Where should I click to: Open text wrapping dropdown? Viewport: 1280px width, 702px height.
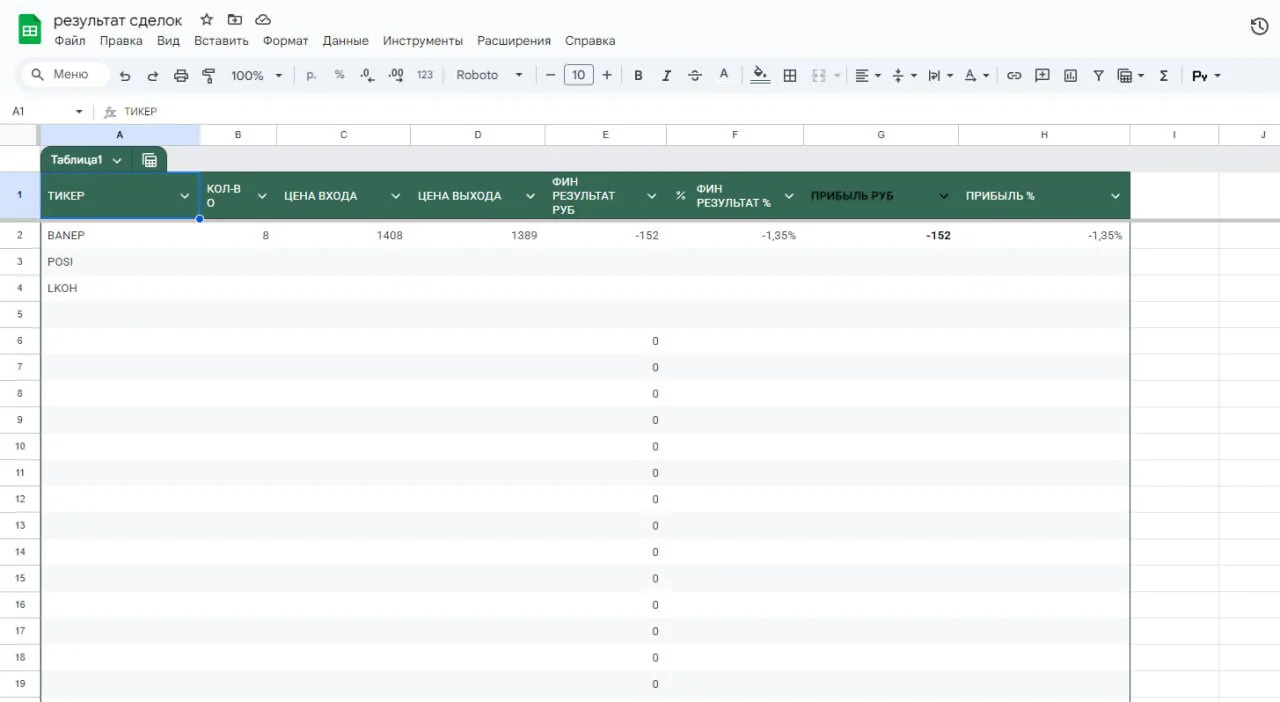pos(940,75)
